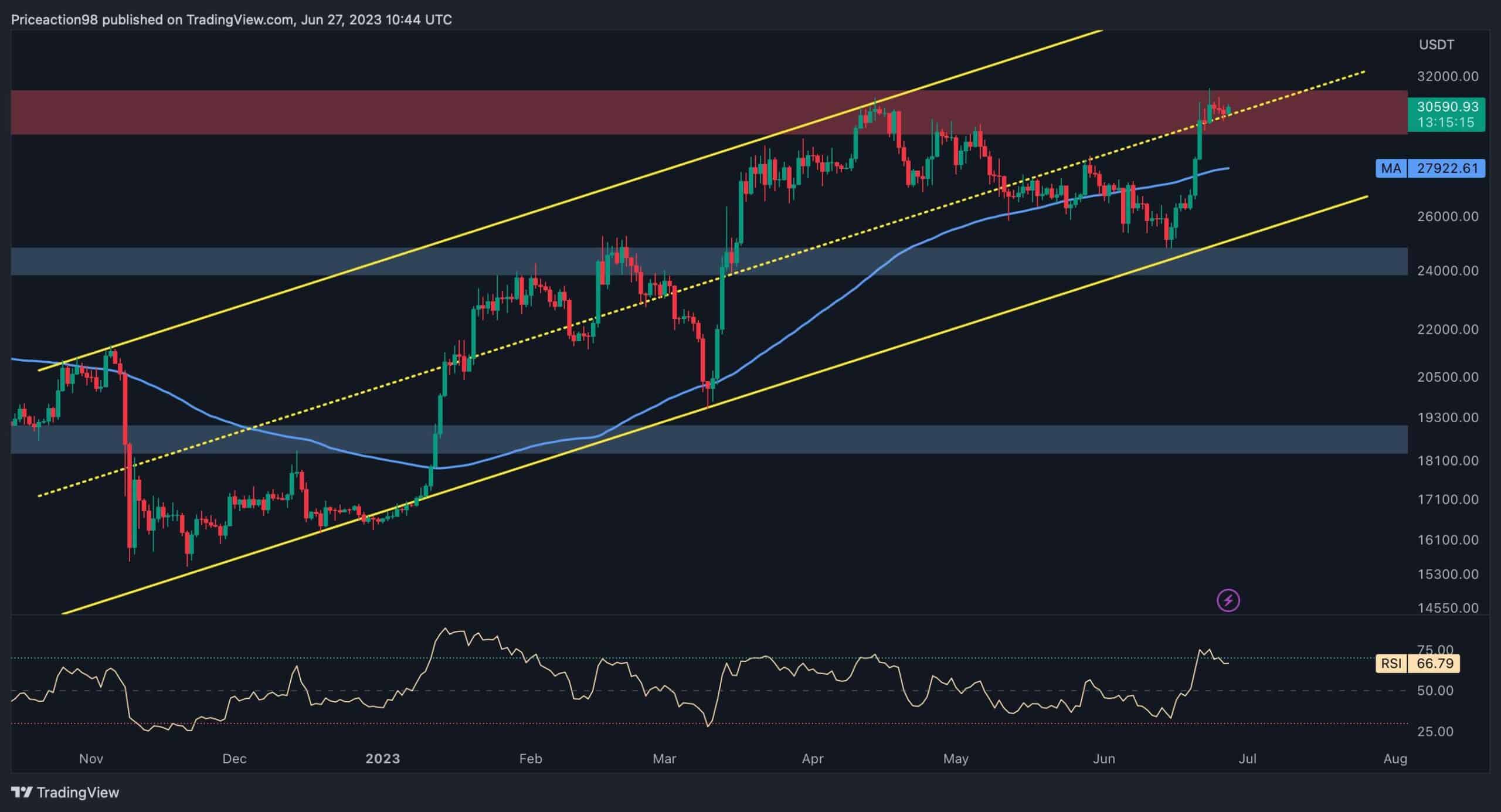Click the USDT currency label

(1437, 45)
